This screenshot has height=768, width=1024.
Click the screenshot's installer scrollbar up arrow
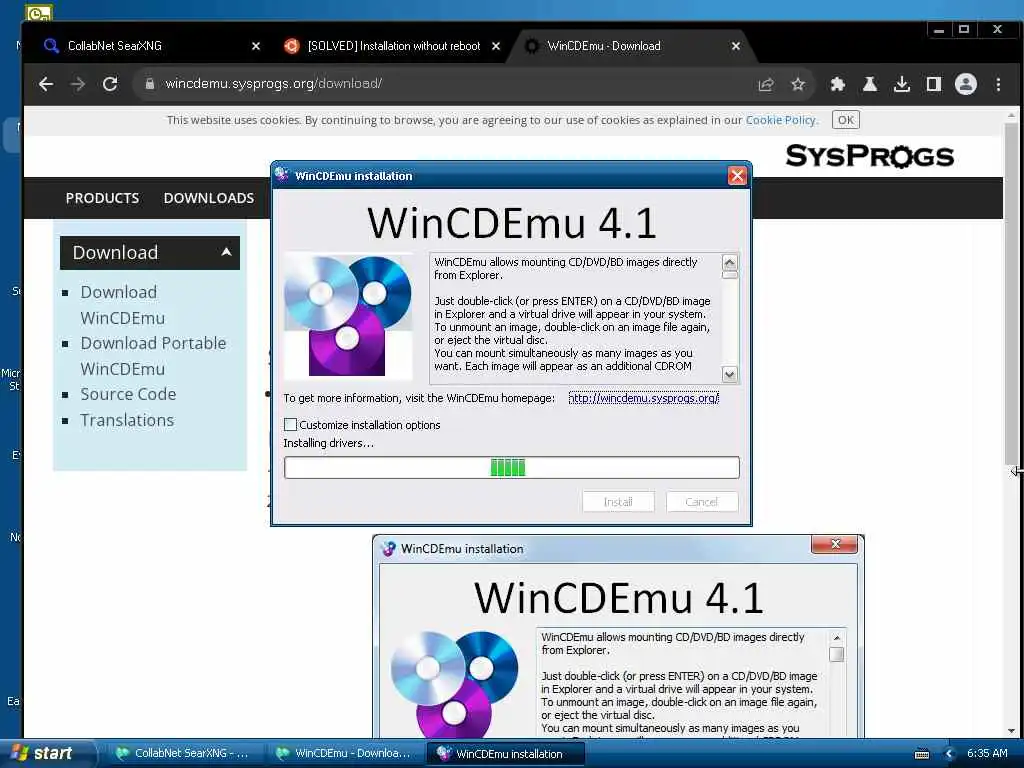837,637
